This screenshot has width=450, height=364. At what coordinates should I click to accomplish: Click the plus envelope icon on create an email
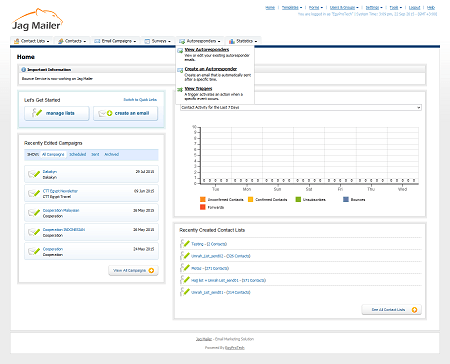(x=106, y=113)
